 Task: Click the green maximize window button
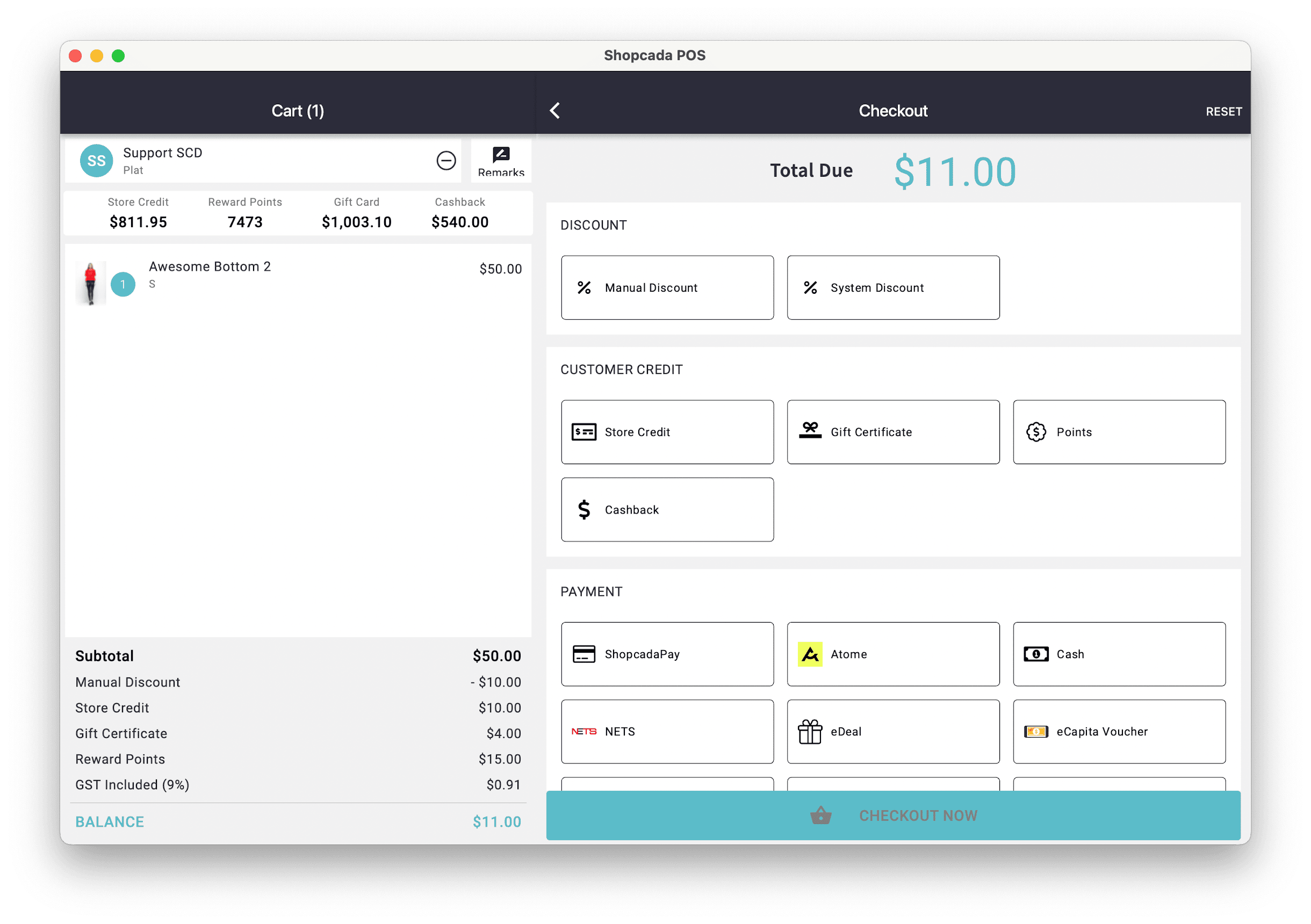click(118, 55)
